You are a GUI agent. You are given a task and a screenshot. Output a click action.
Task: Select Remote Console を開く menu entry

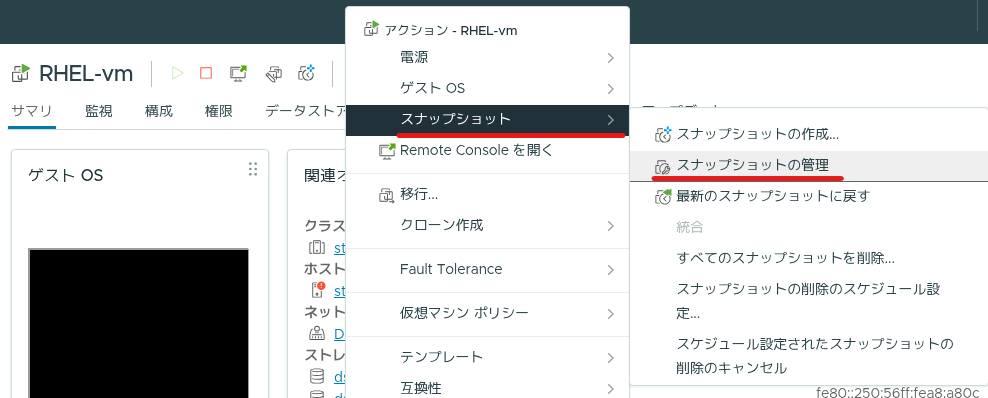coord(487,151)
